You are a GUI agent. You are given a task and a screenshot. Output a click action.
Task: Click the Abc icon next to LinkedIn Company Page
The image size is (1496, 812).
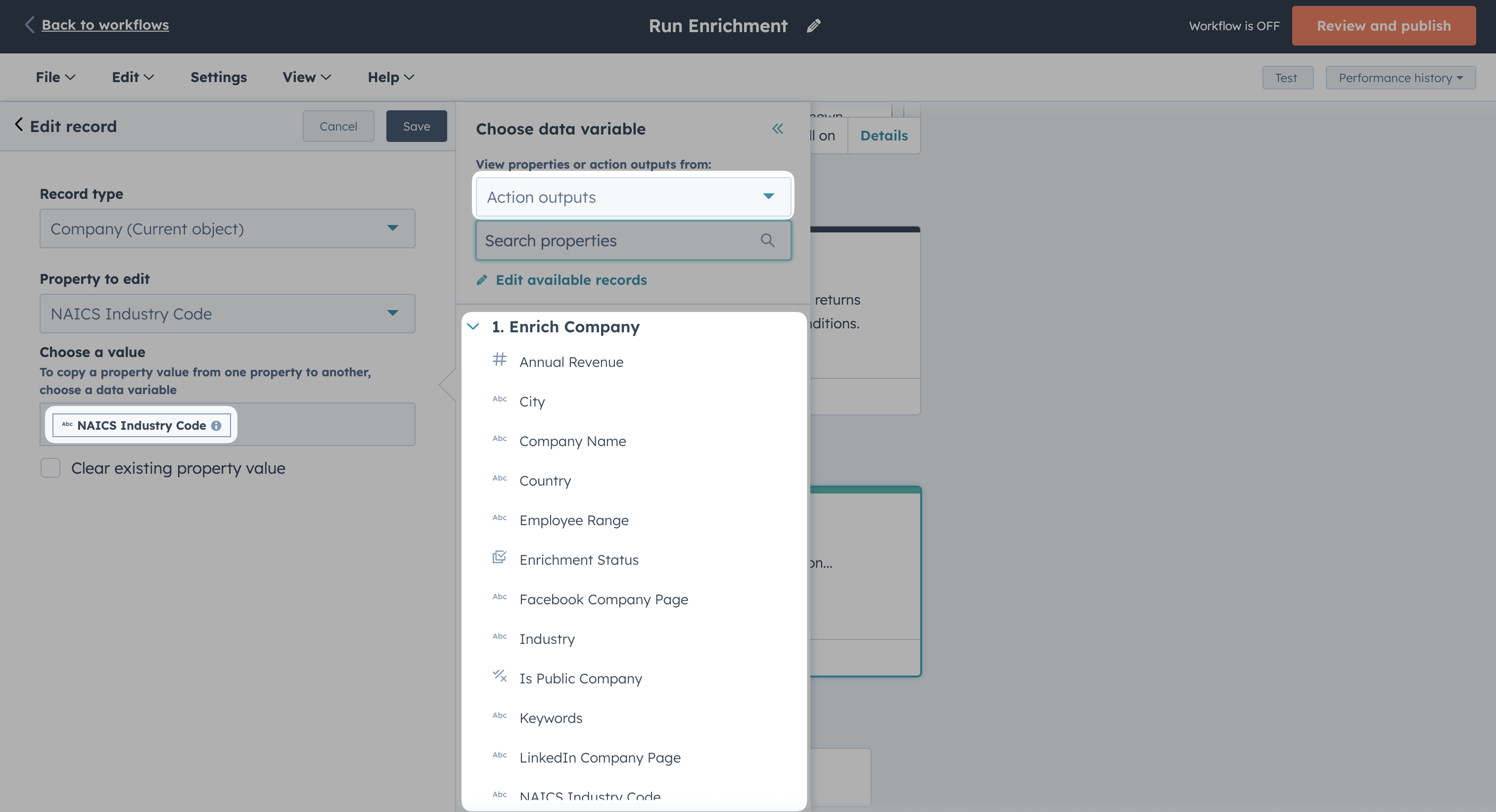[x=500, y=755]
